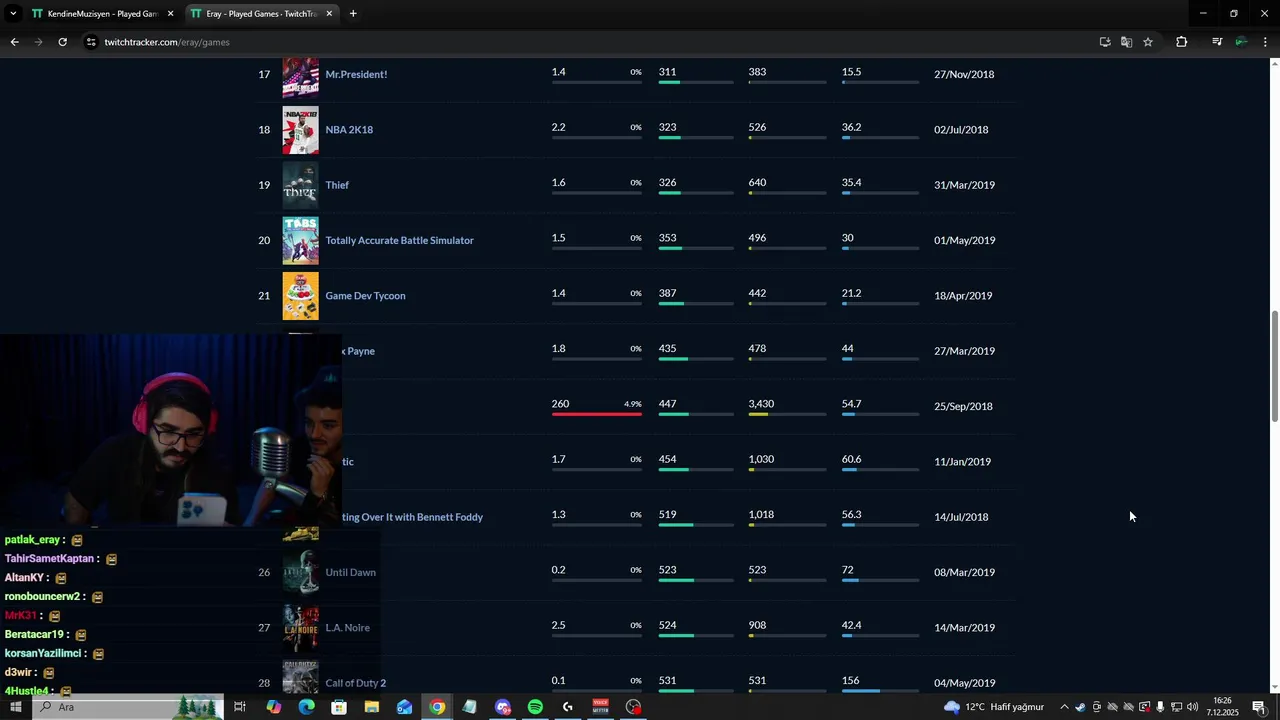
Task: Click Thief cover thumbnail
Action: click(x=300, y=185)
